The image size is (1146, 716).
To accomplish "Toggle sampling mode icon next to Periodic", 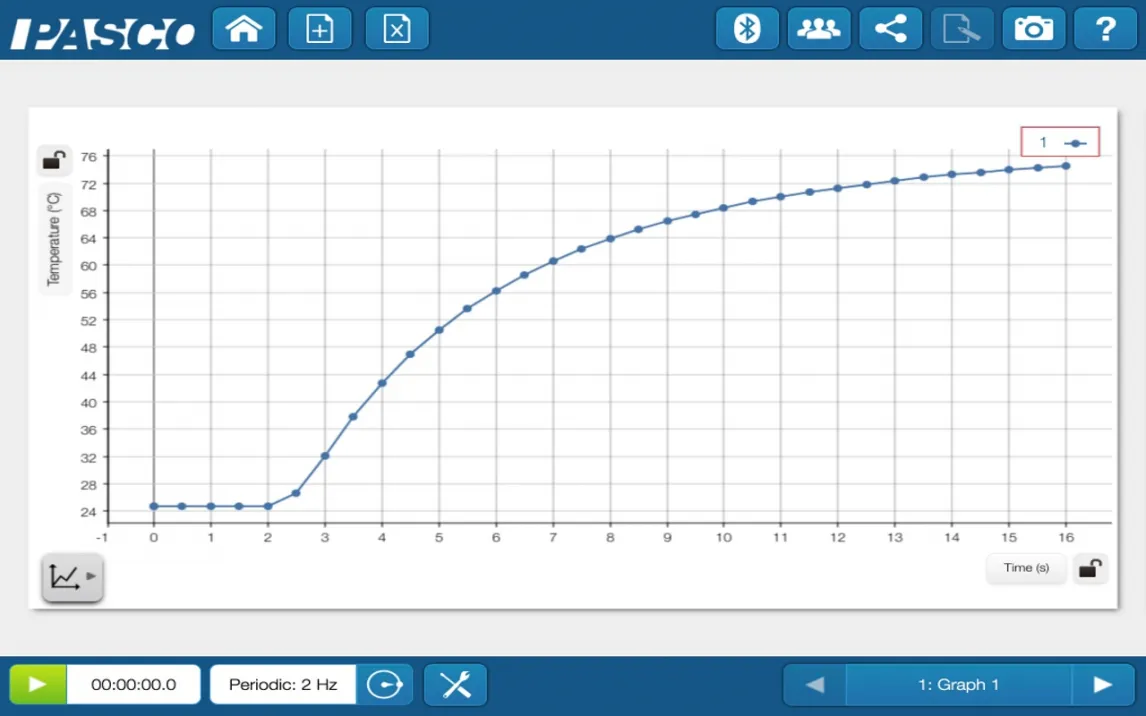I will (384, 685).
